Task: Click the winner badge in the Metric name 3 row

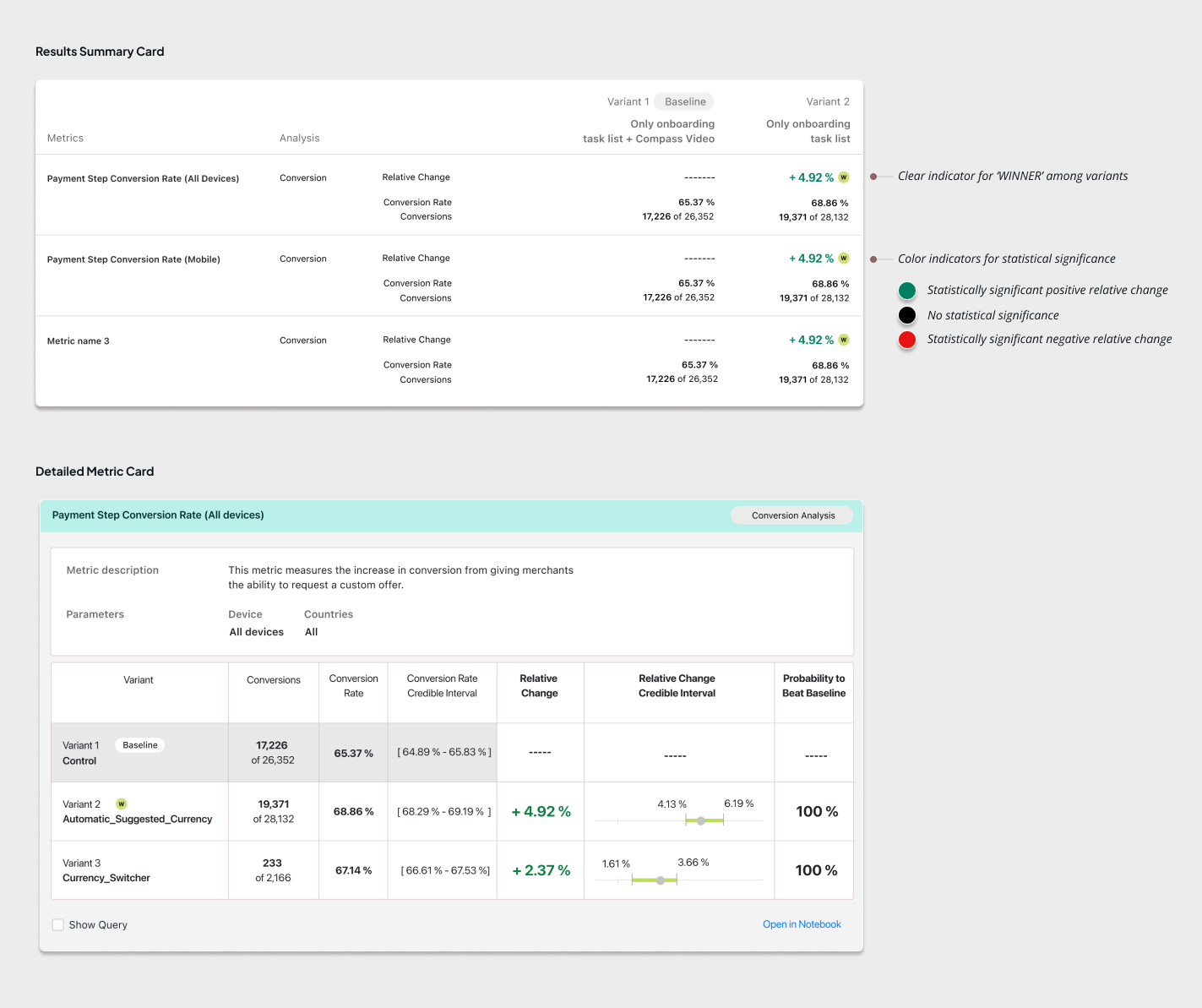Action: (x=844, y=340)
